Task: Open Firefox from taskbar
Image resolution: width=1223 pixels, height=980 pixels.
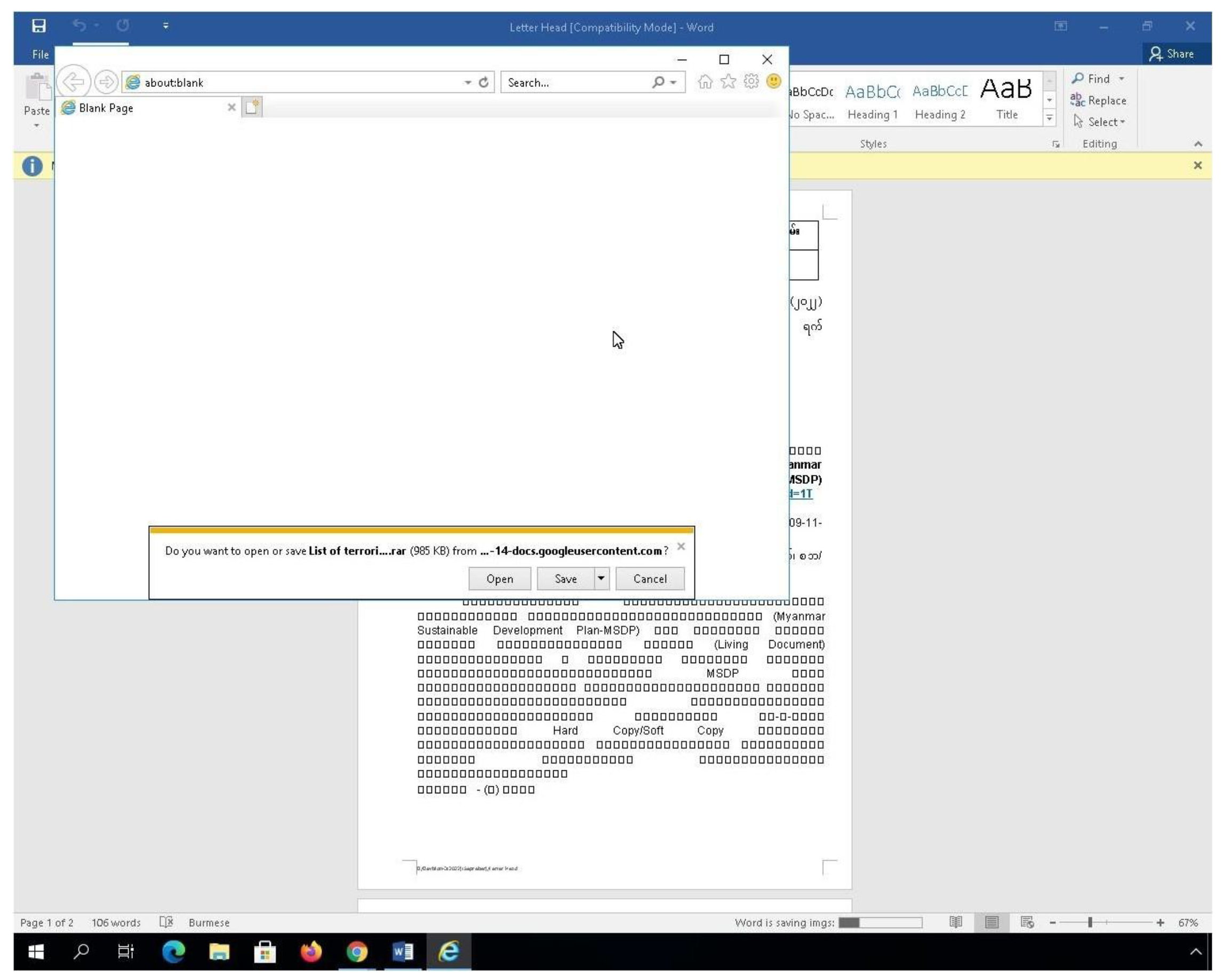Action: [311, 951]
